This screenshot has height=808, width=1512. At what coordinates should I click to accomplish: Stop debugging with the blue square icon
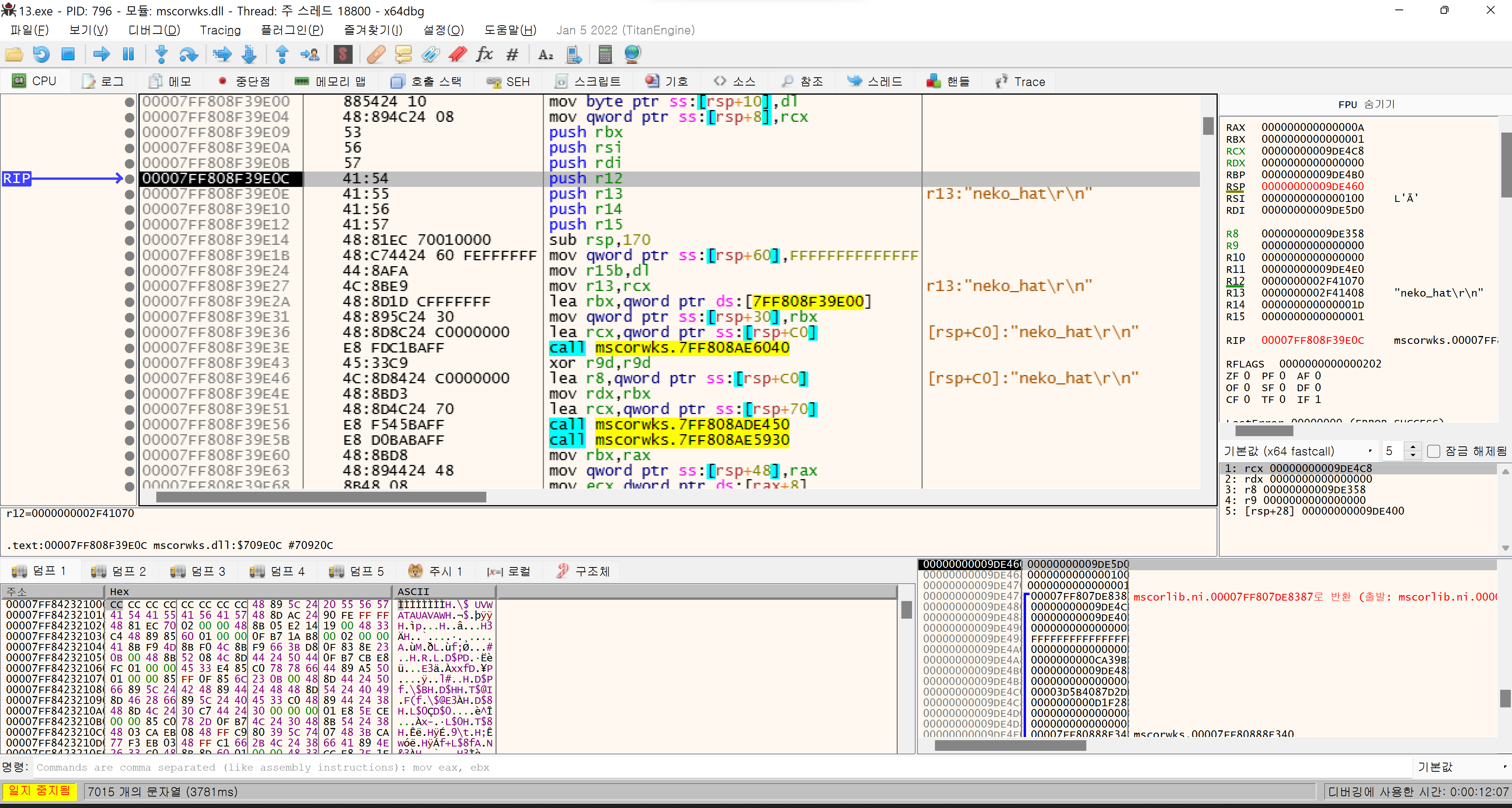[x=68, y=54]
